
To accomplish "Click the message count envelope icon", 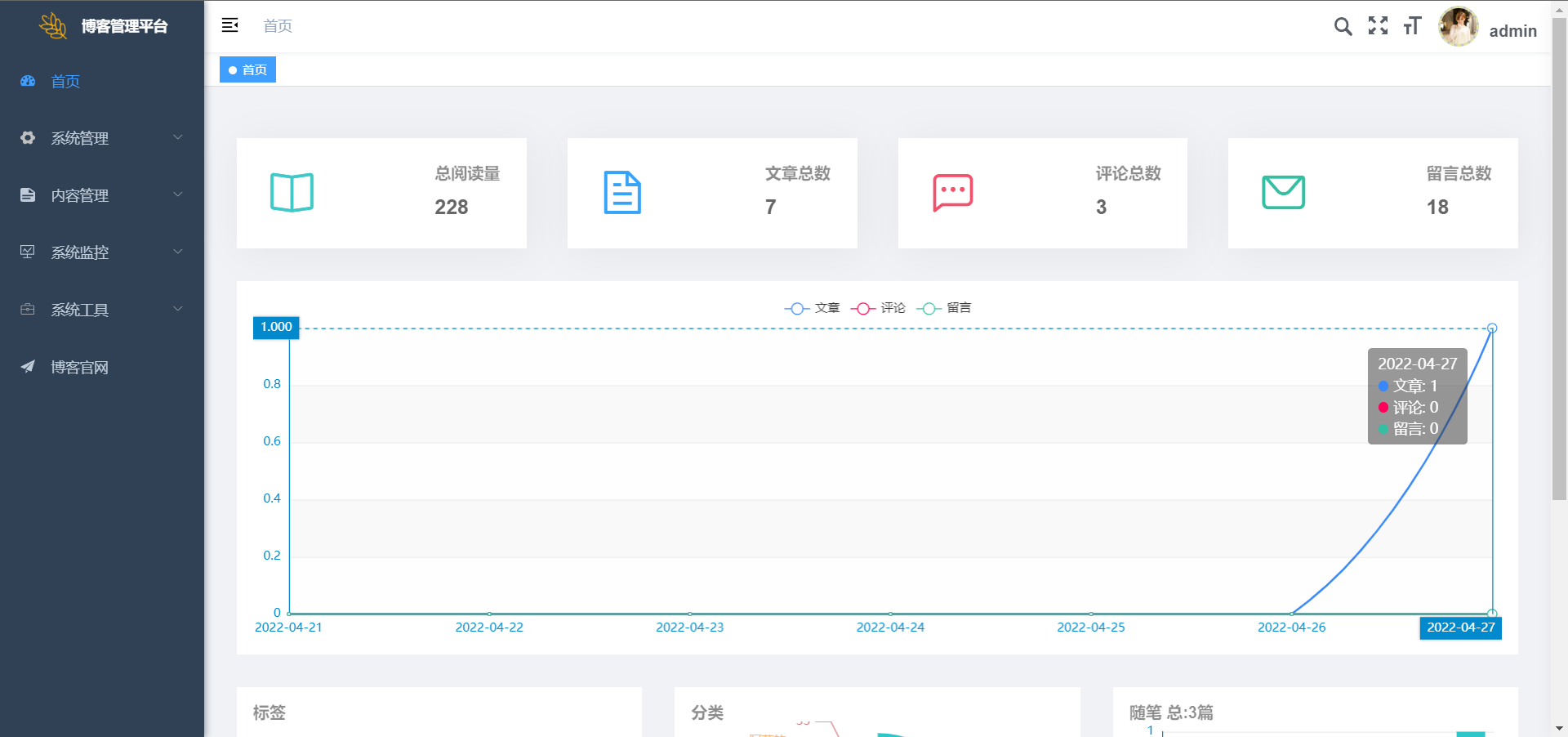I will coord(1283,193).
